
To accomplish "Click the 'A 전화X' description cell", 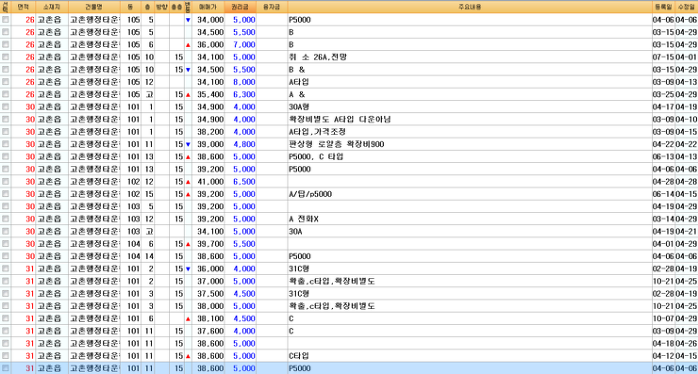I will 470,219.
